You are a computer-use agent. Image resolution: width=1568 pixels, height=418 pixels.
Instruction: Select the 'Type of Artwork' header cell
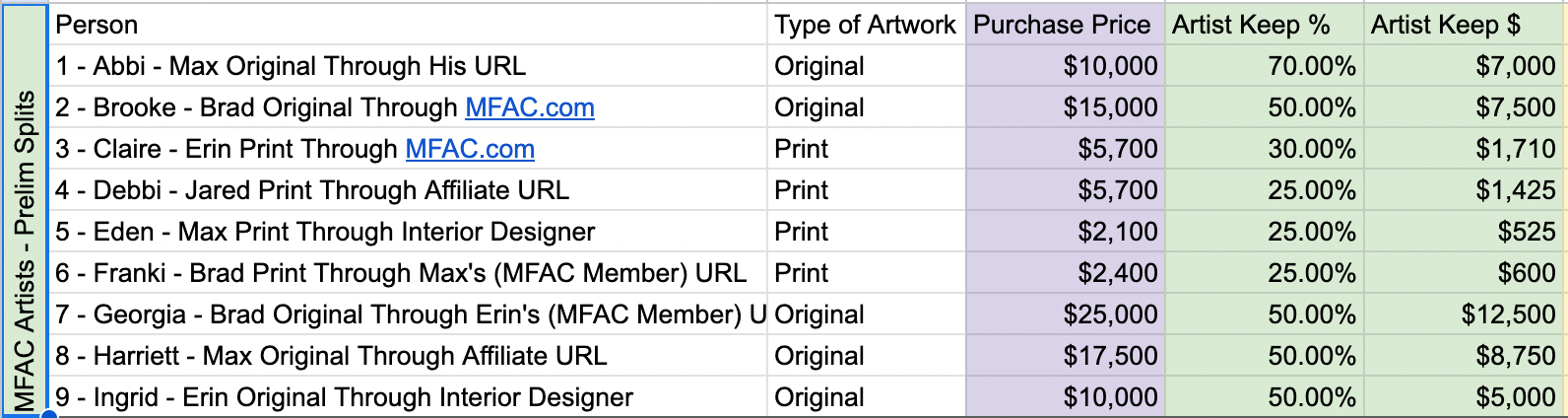(864, 25)
